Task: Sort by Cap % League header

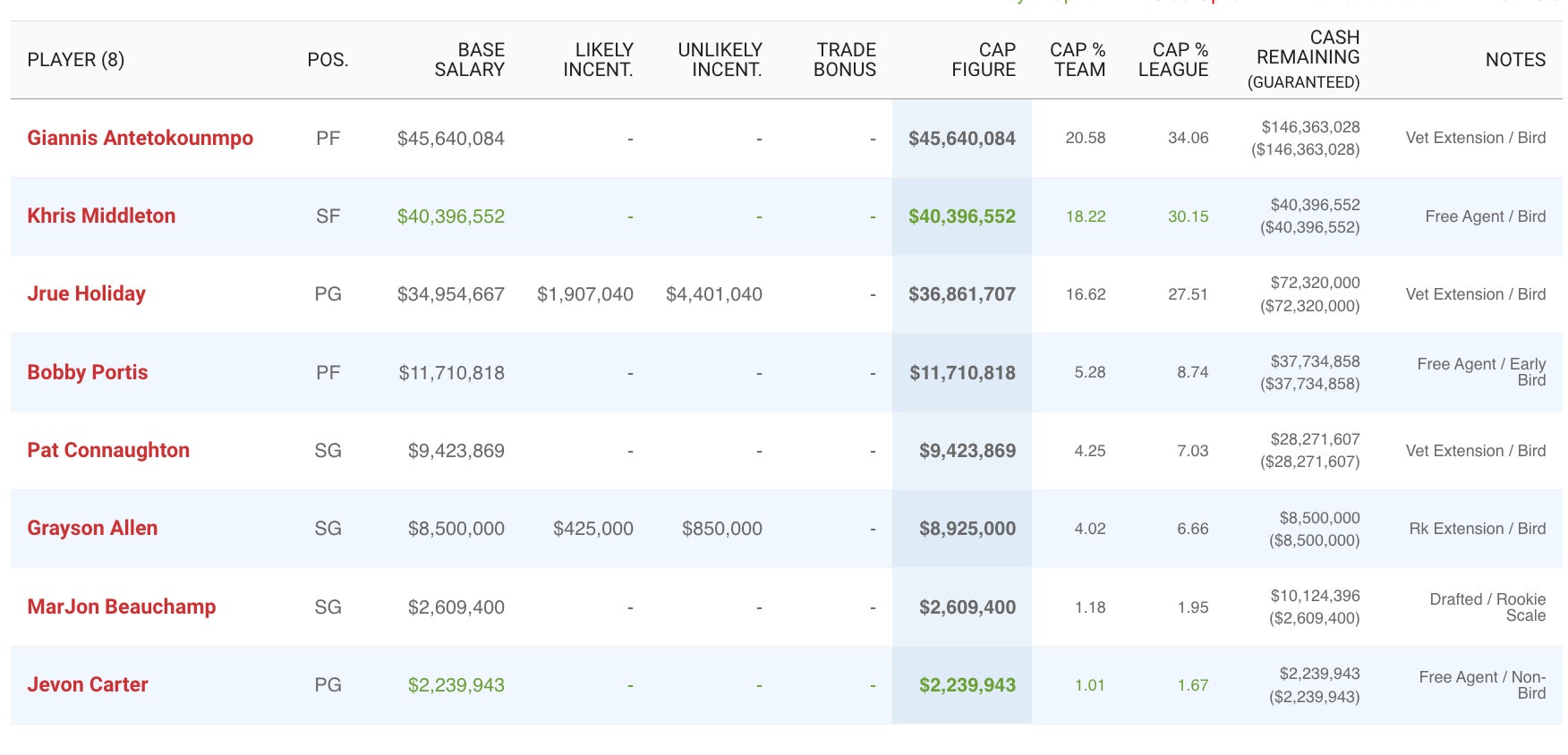Action: (1172, 60)
